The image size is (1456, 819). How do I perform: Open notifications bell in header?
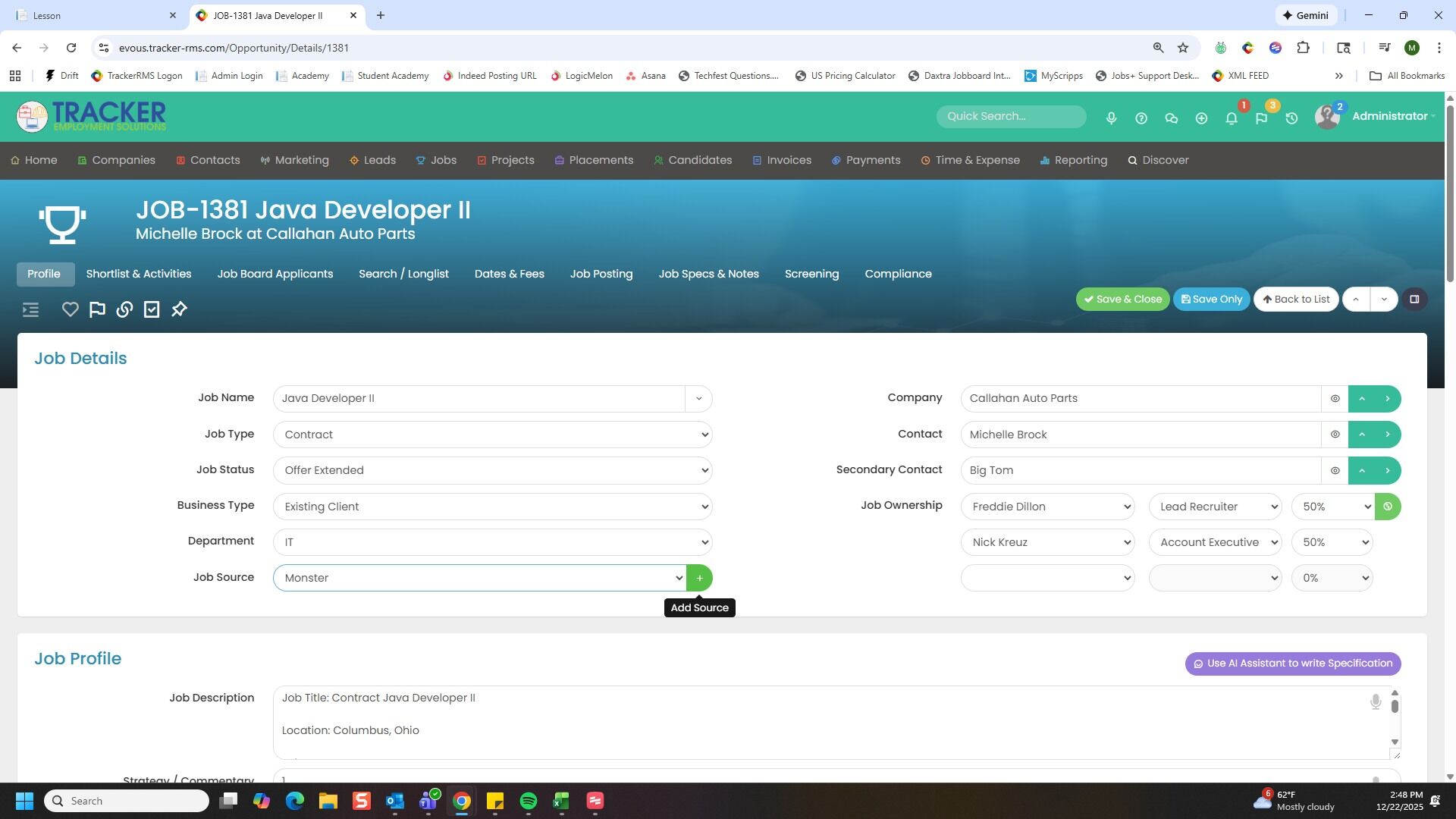click(1232, 118)
